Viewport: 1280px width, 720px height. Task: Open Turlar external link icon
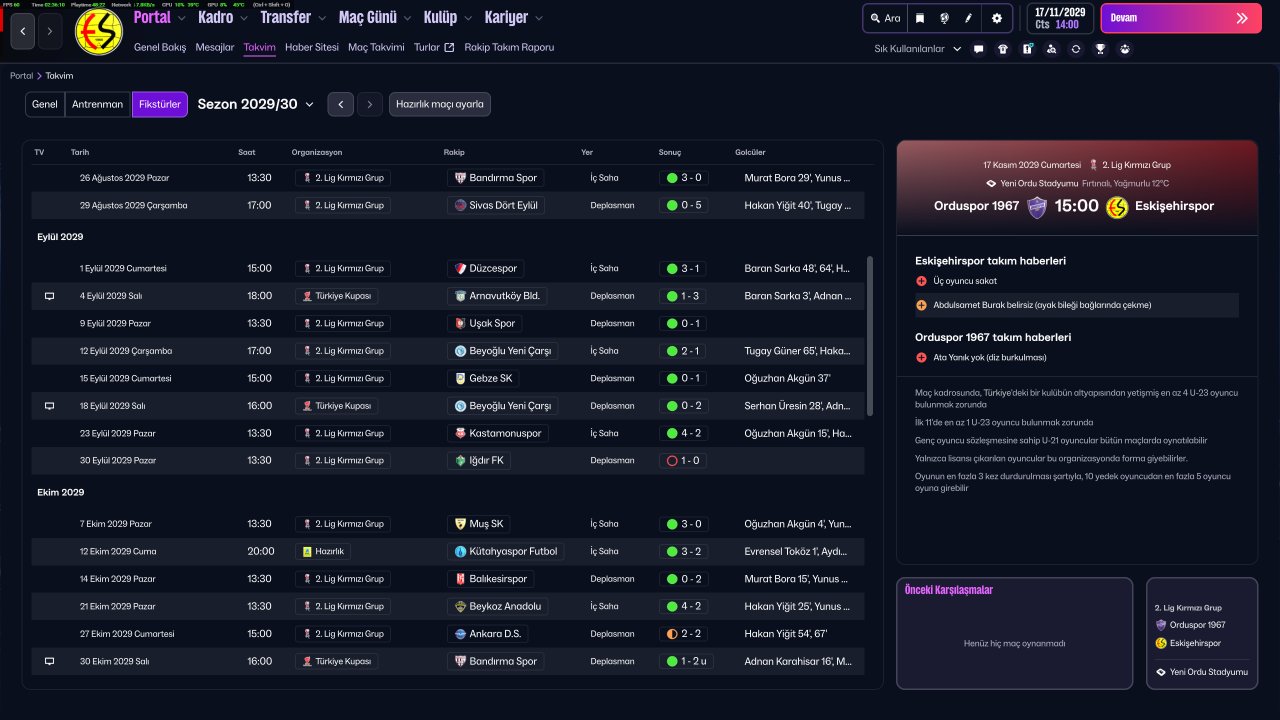pyautogui.click(x=449, y=47)
